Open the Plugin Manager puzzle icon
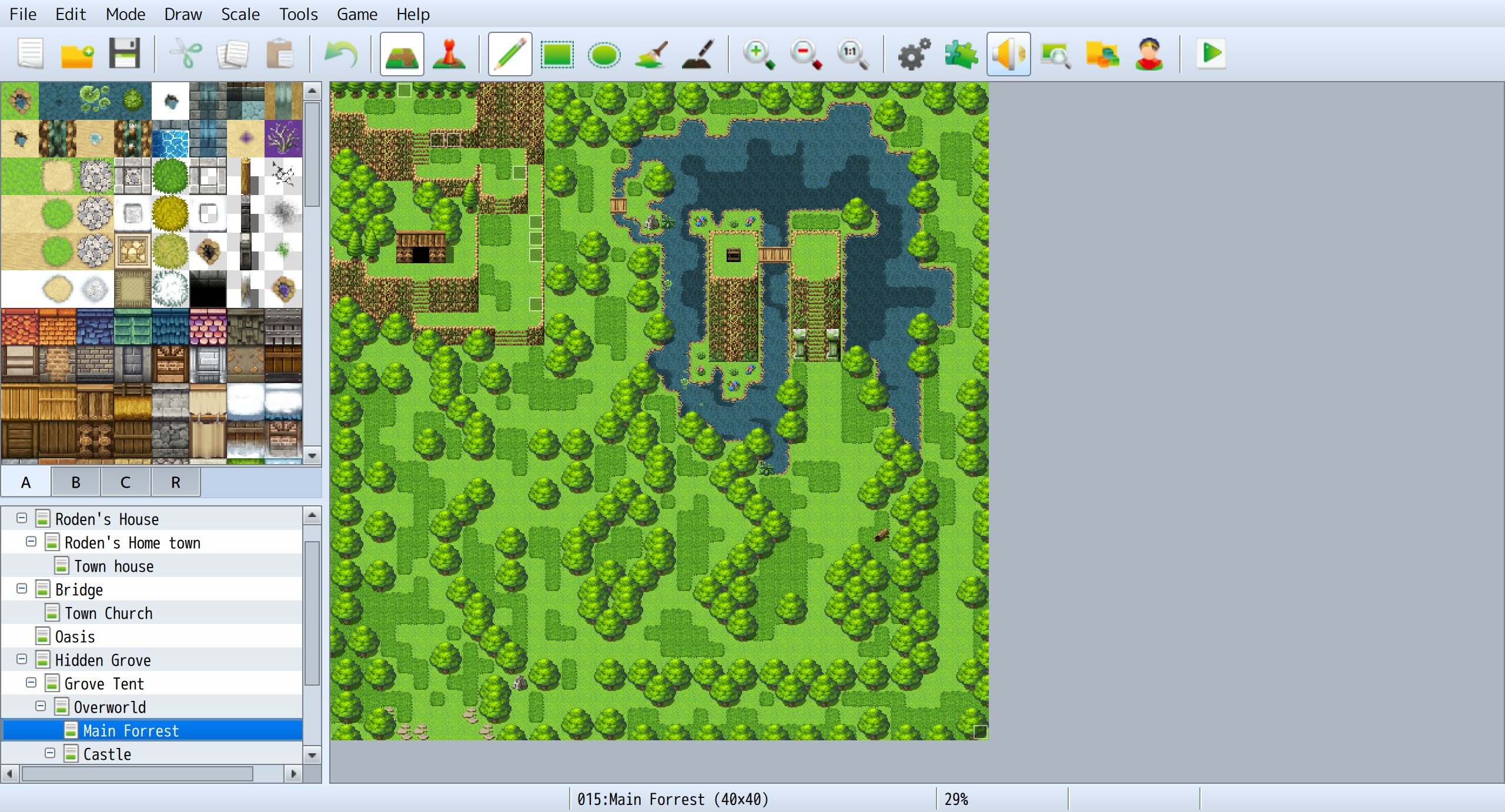This screenshot has width=1505, height=812. (961, 54)
